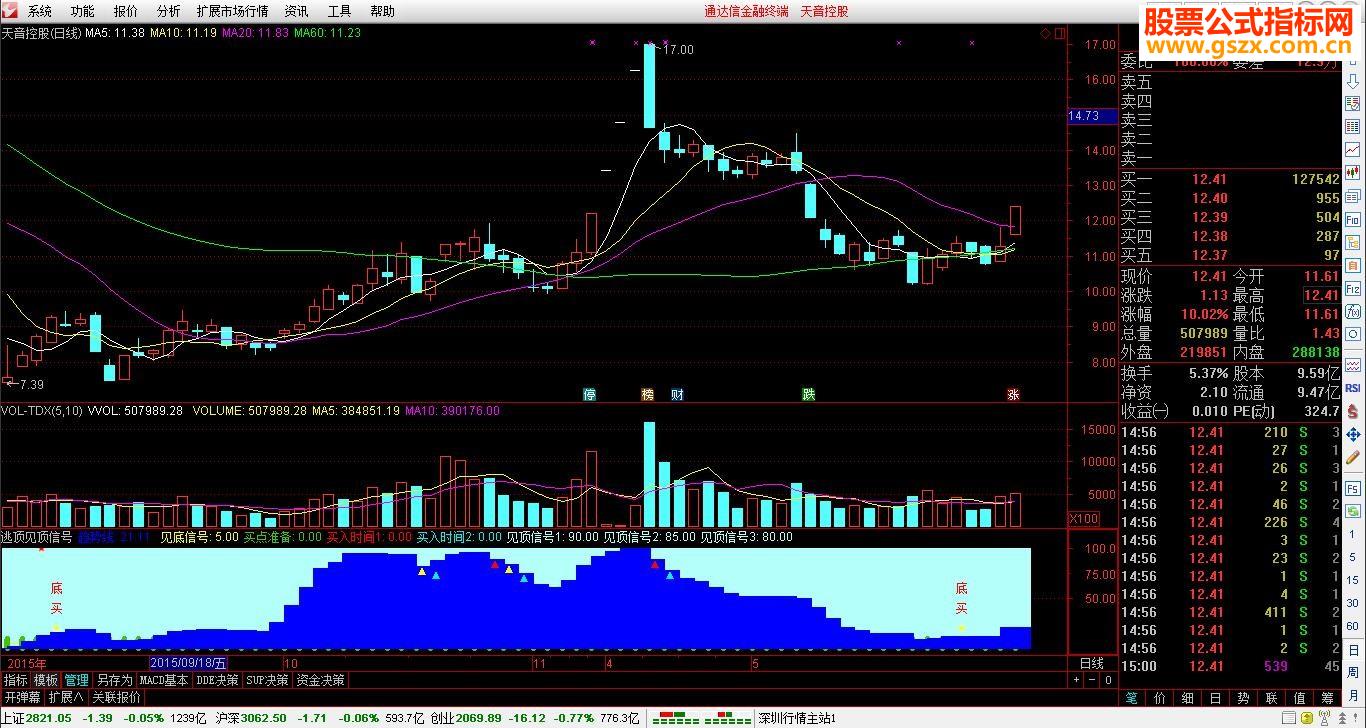Click the 关联报价 button
Screen dimensions: 1366x728
point(116,697)
